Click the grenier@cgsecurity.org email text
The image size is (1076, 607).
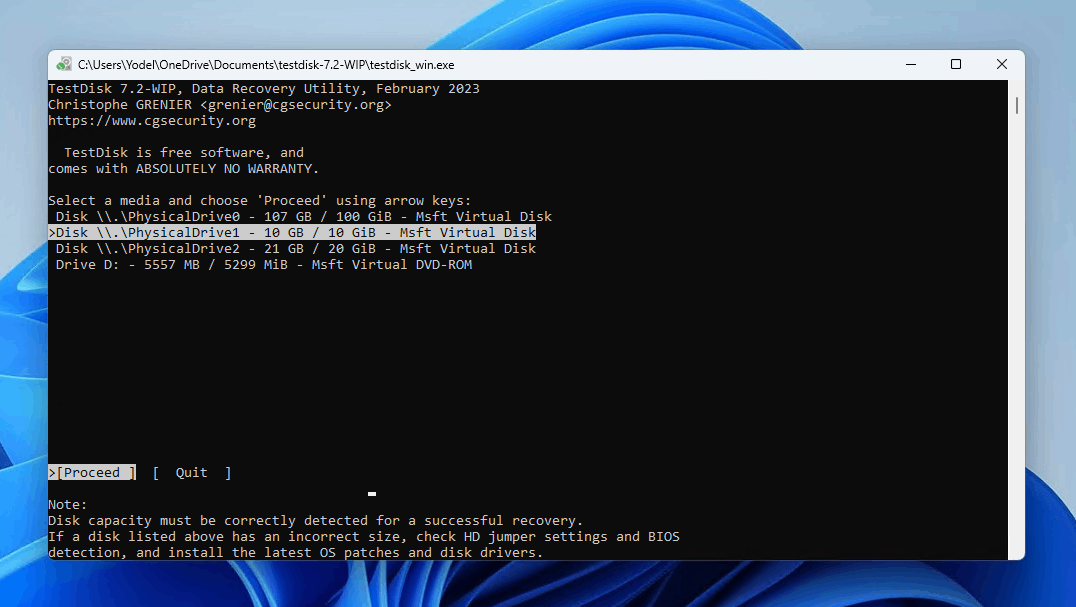[x=296, y=105]
